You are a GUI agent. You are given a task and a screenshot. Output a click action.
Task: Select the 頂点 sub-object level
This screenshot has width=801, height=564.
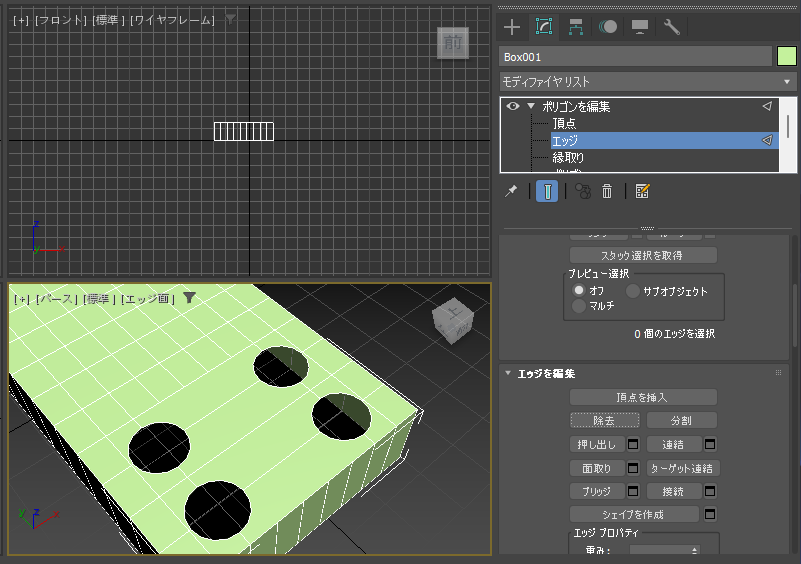(564, 123)
